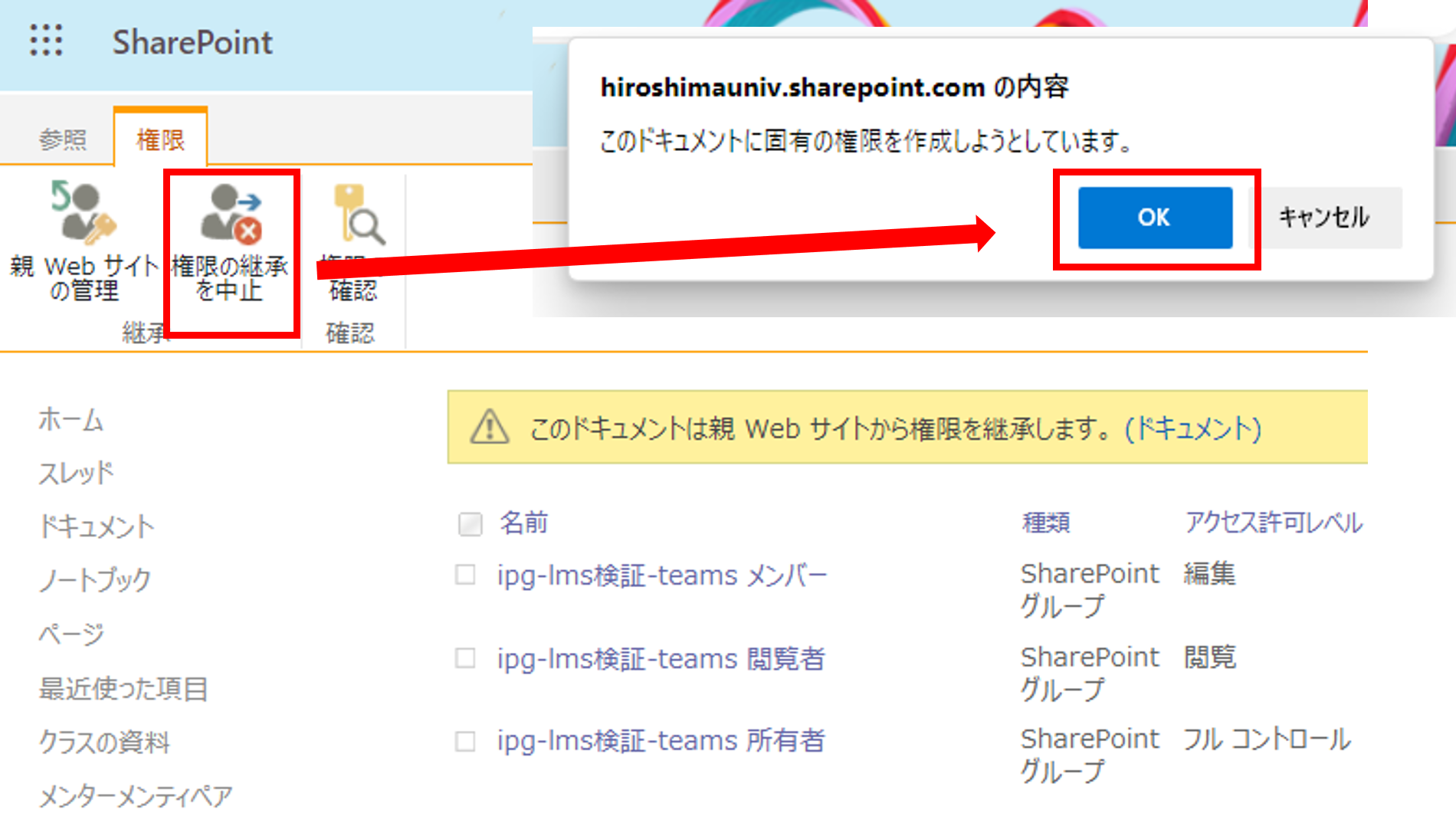Open the ipg-lms検証-teams メンバー group link
The width and height of the screenshot is (1456, 813).
[662, 575]
